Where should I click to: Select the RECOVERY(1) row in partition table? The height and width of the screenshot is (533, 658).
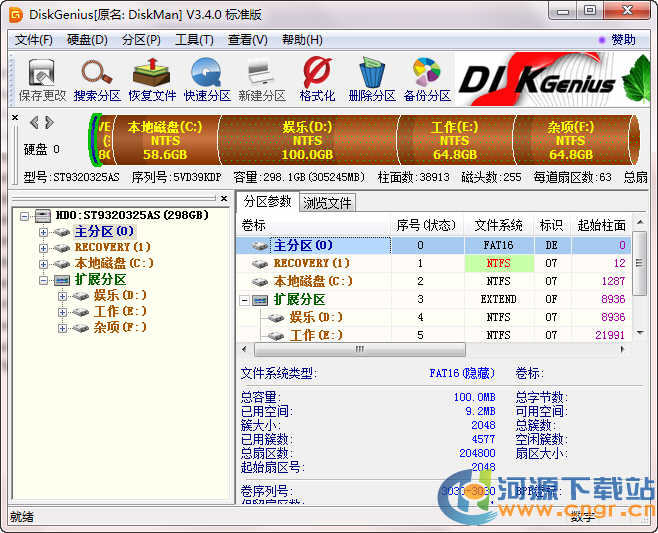pos(434,264)
